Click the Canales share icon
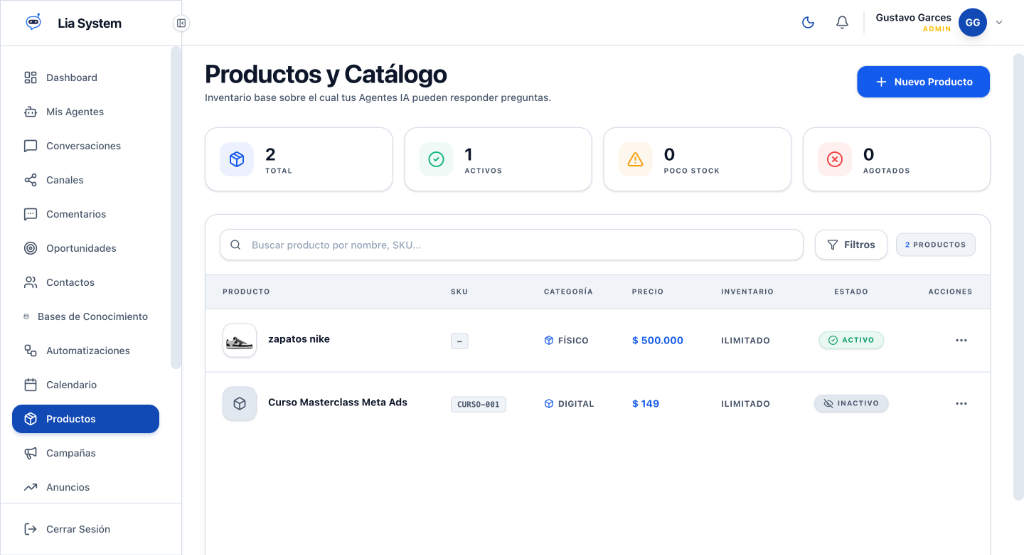1024x555 pixels. coord(31,180)
